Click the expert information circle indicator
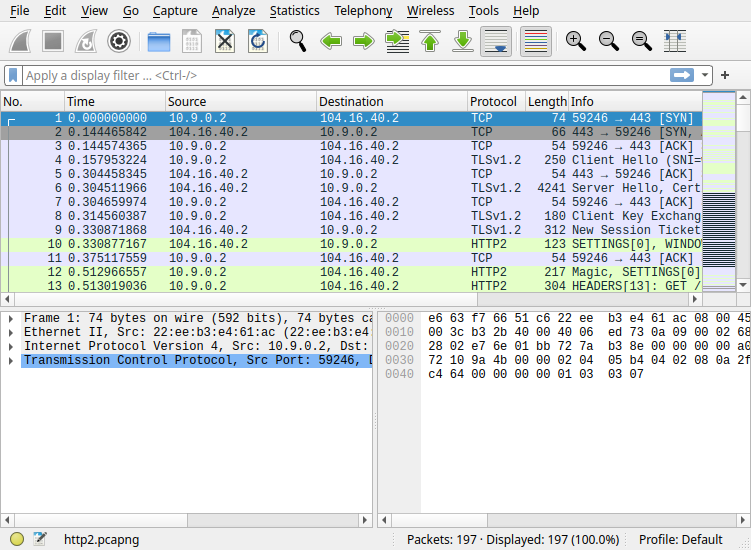 coord(17,539)
